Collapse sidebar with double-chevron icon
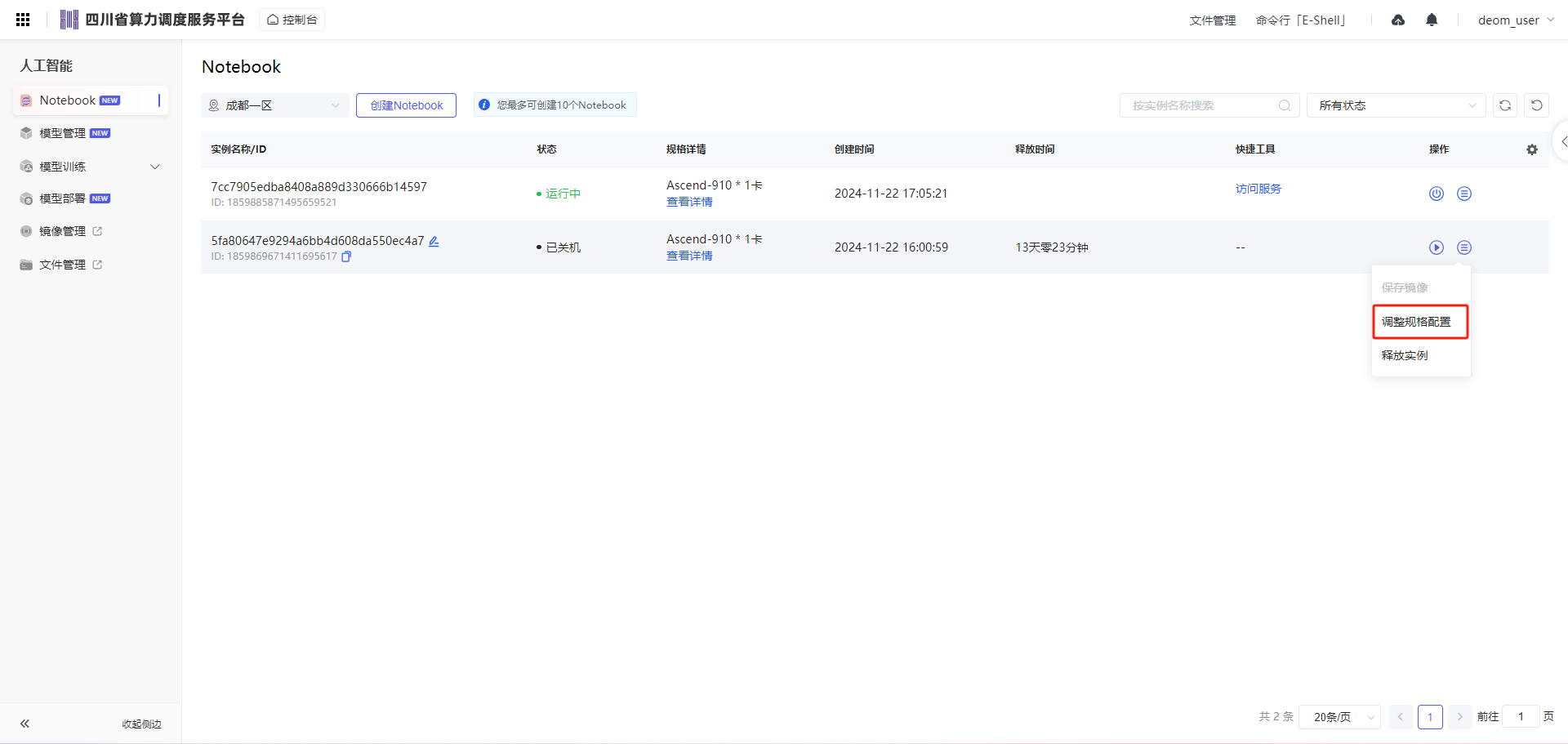Viewport: 1568px width, 744px height. (x=24, y=724)
